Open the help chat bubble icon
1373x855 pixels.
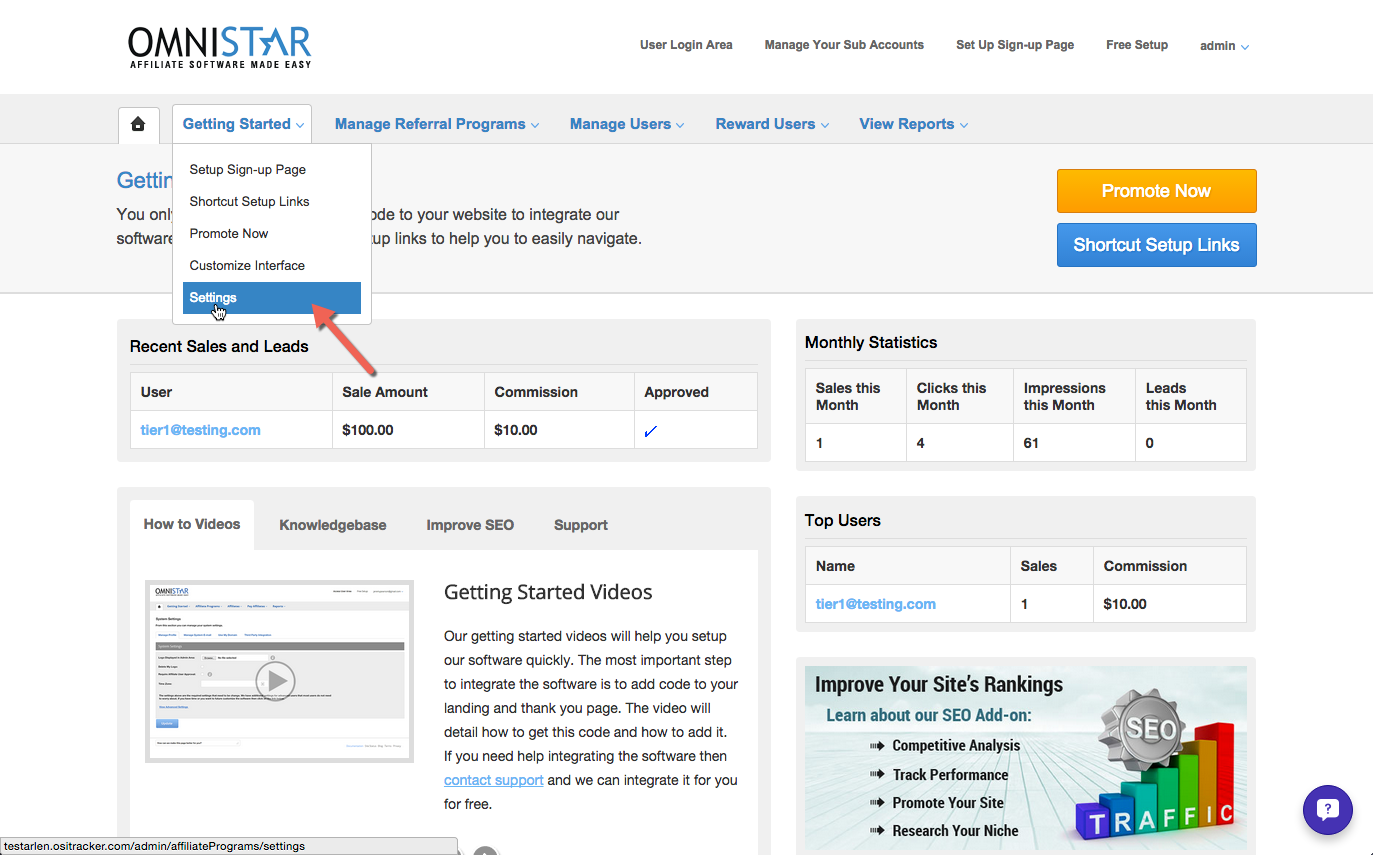click(x=1327, y=809)
